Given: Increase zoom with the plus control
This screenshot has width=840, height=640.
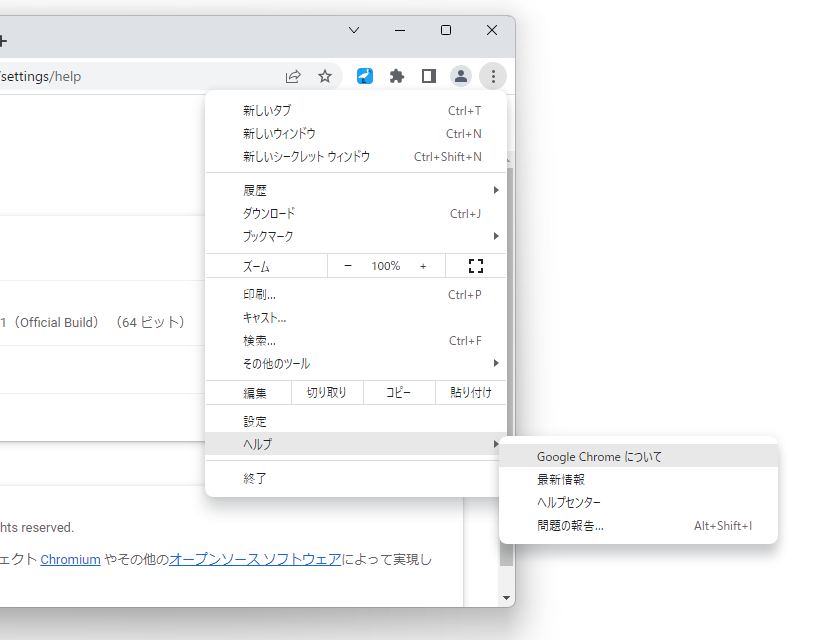Looking at the screenshot, I should 422,265.
